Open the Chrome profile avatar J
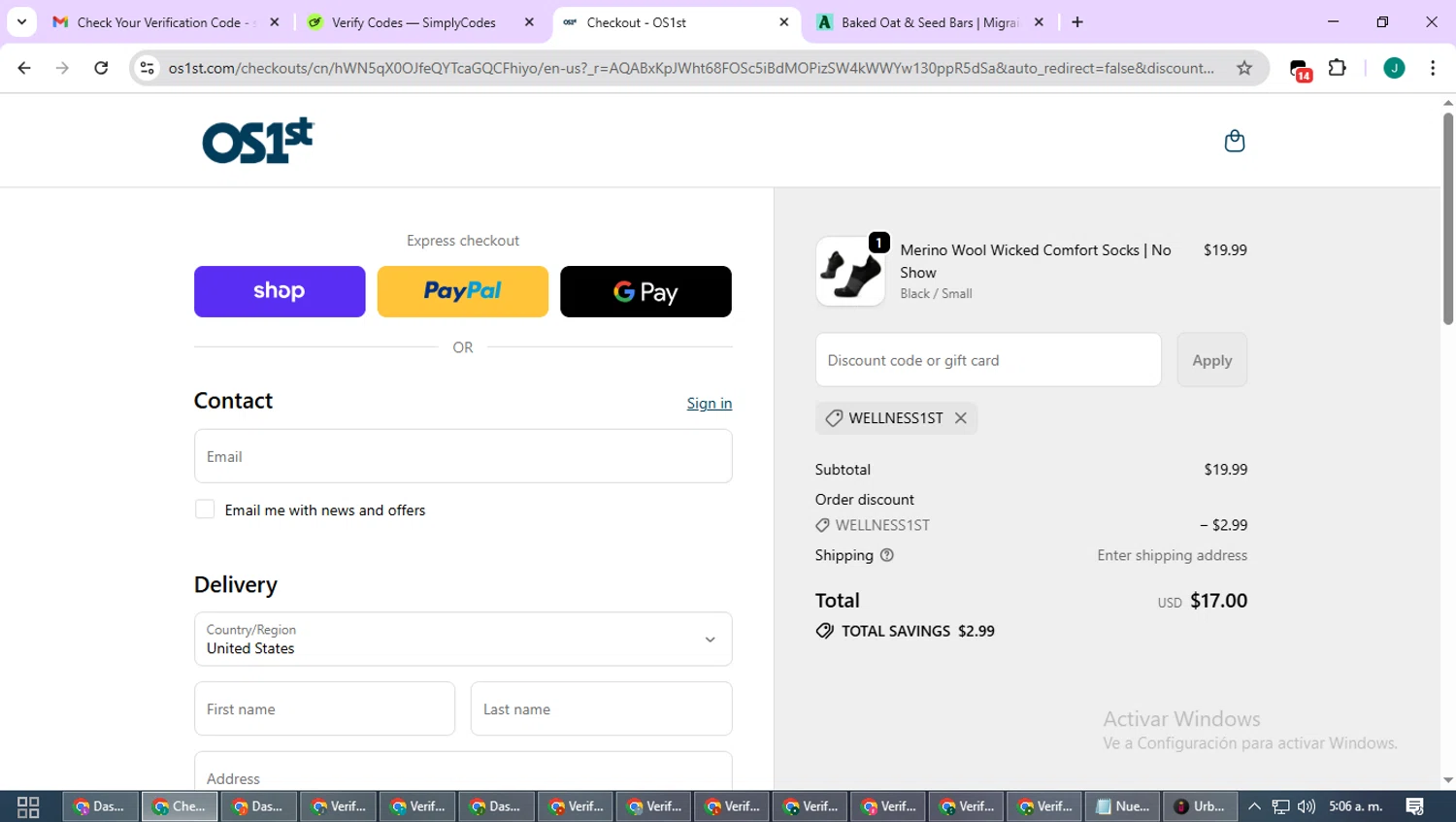The height and width of the screenshot is (822, 1456). click(x=1393, y=68)
